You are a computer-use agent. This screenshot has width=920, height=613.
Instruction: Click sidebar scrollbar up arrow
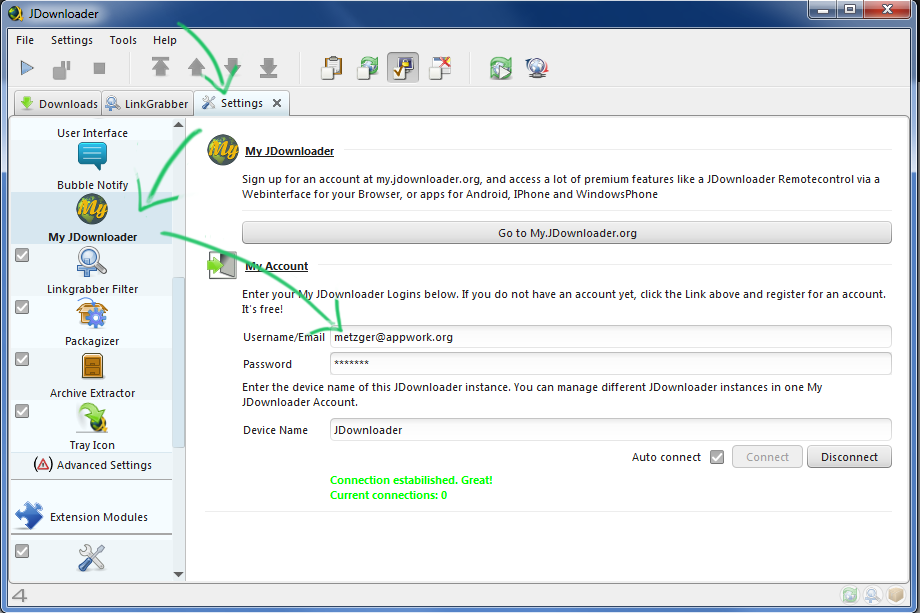click(179, 125)
